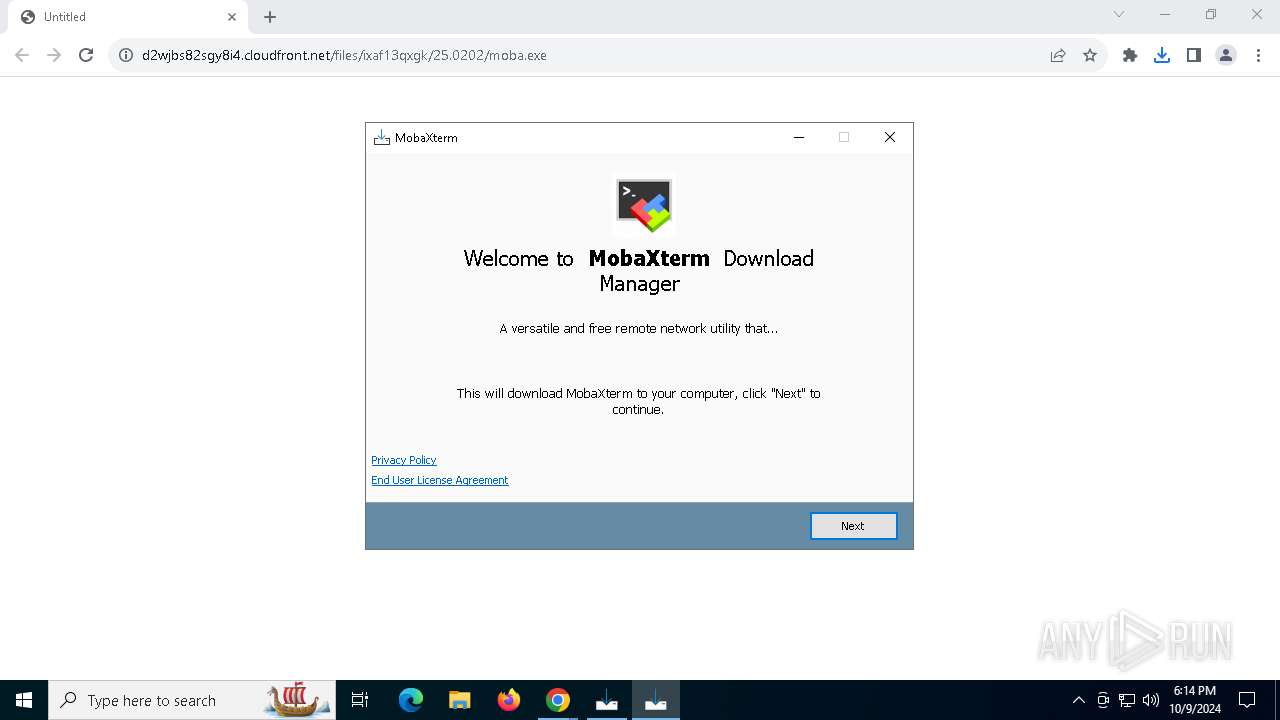1280x720 pixels.
Task: Click the MobaXterm title bar download icon
Action: tap(381, 138)
